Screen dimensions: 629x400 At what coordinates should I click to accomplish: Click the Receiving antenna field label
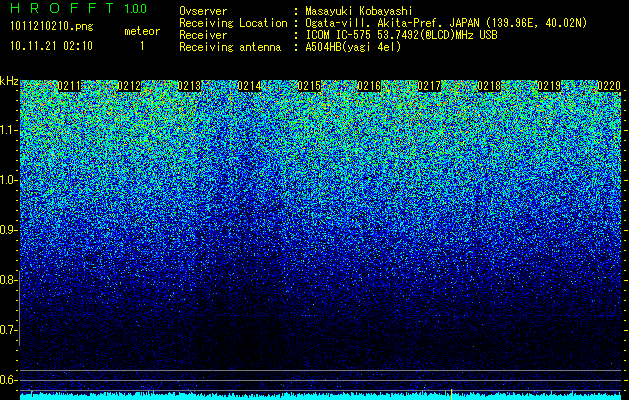point(230,47)
